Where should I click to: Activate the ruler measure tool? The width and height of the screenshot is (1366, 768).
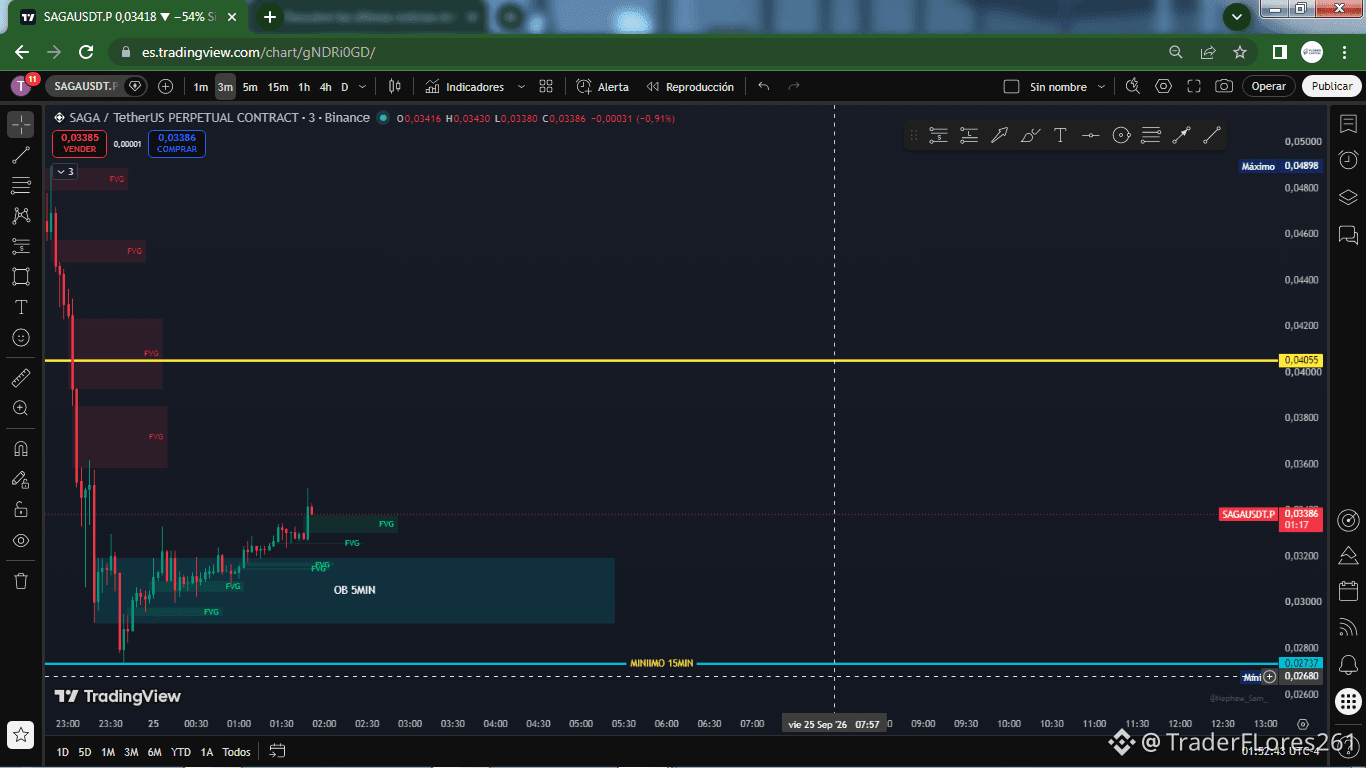point(21,378)
